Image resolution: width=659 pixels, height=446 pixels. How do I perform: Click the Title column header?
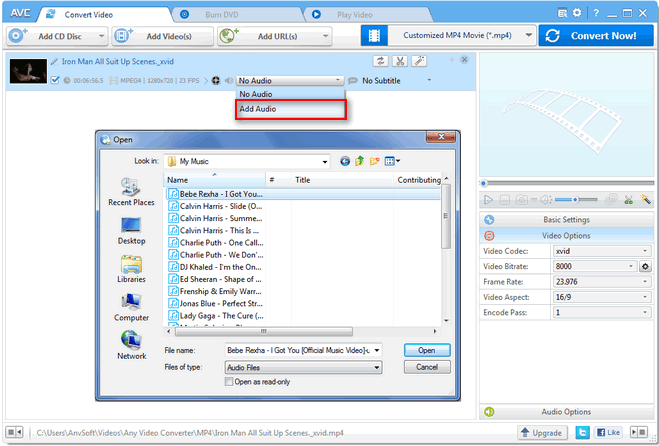[342, 180]
